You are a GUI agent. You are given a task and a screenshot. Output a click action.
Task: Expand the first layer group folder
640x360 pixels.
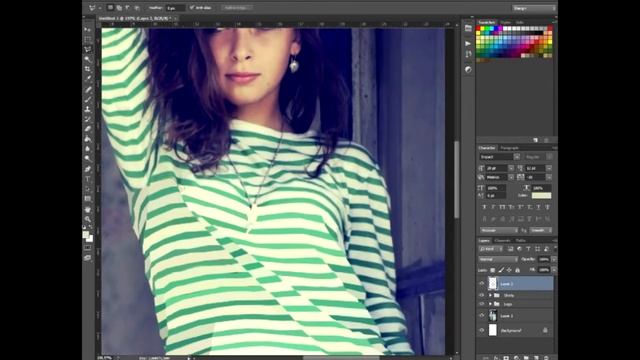point(490,295)
